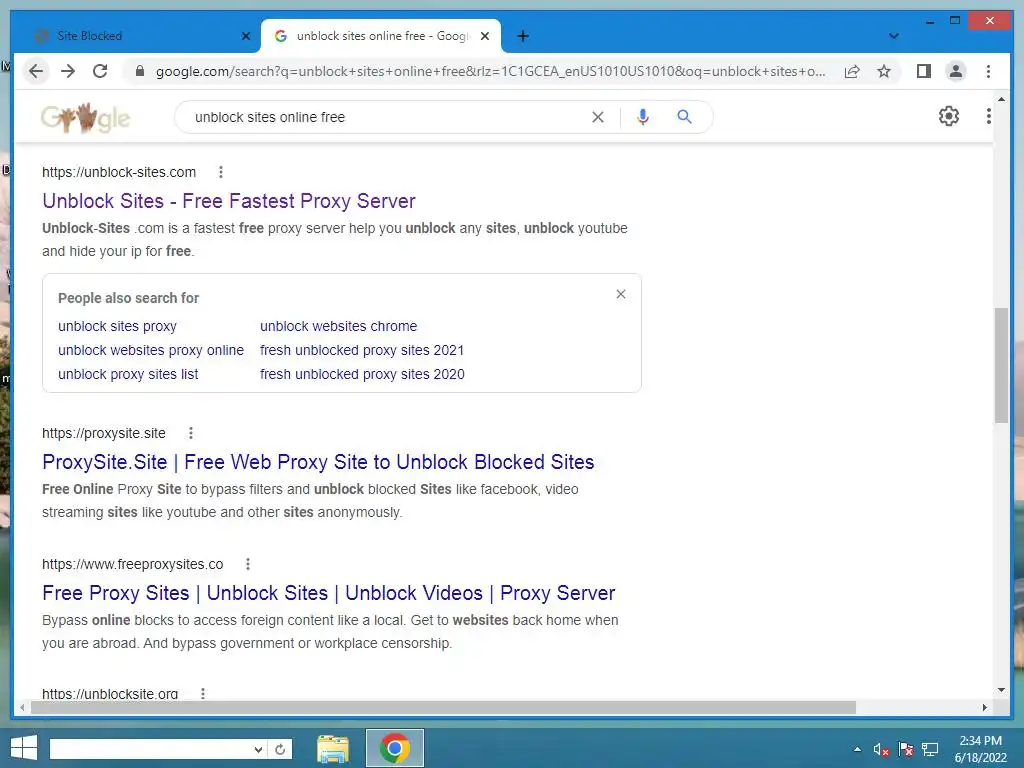Click the https://proxysite.site URL text
Screen dimensions: 1024x768
[x=104, y=433]
